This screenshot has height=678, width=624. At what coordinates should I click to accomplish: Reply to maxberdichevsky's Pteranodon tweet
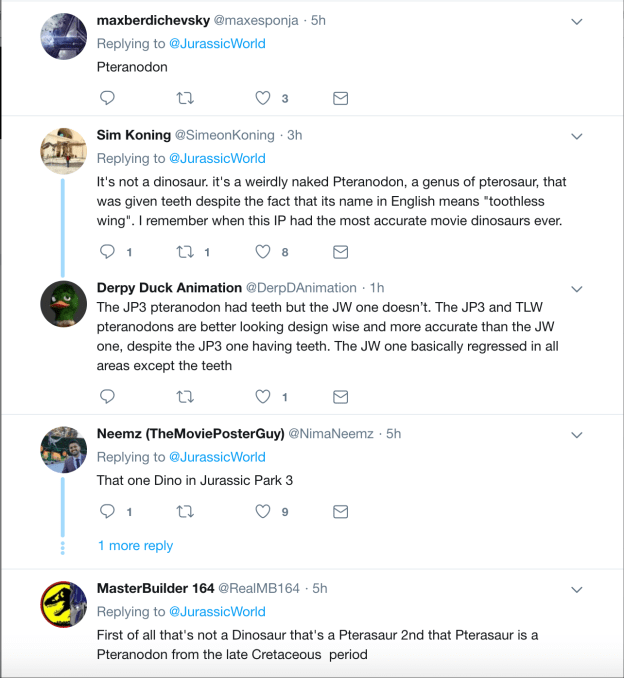pos(108,98)
